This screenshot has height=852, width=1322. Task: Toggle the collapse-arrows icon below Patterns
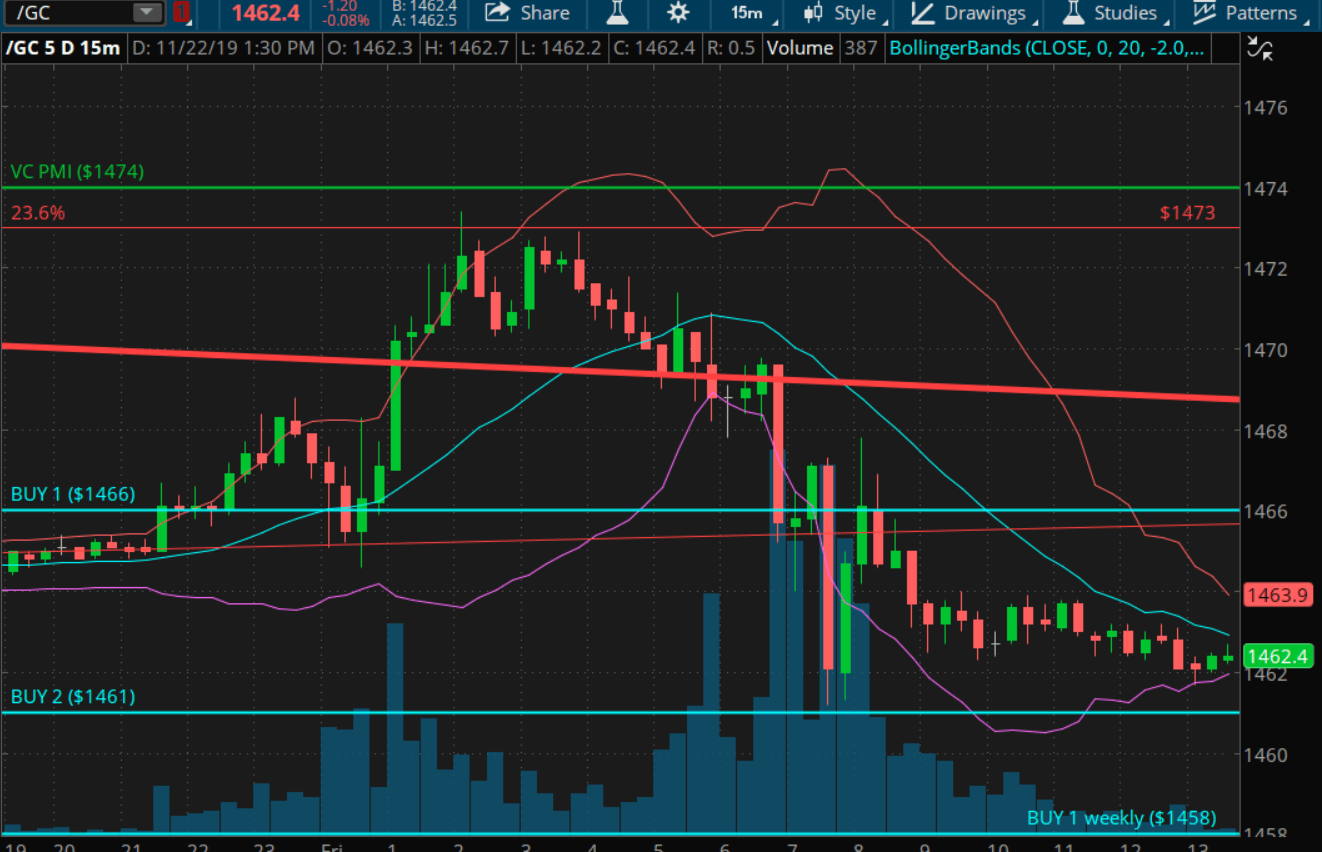pyautogui.click(x=1261, y=49)
